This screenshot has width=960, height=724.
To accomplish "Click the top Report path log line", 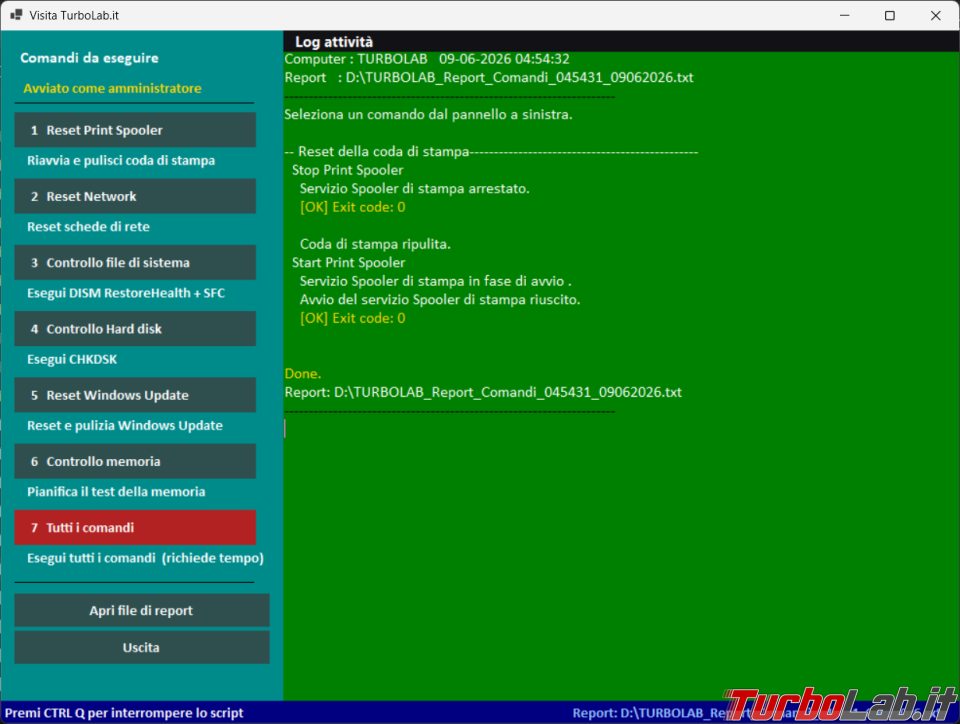I will tap(489, 78).
